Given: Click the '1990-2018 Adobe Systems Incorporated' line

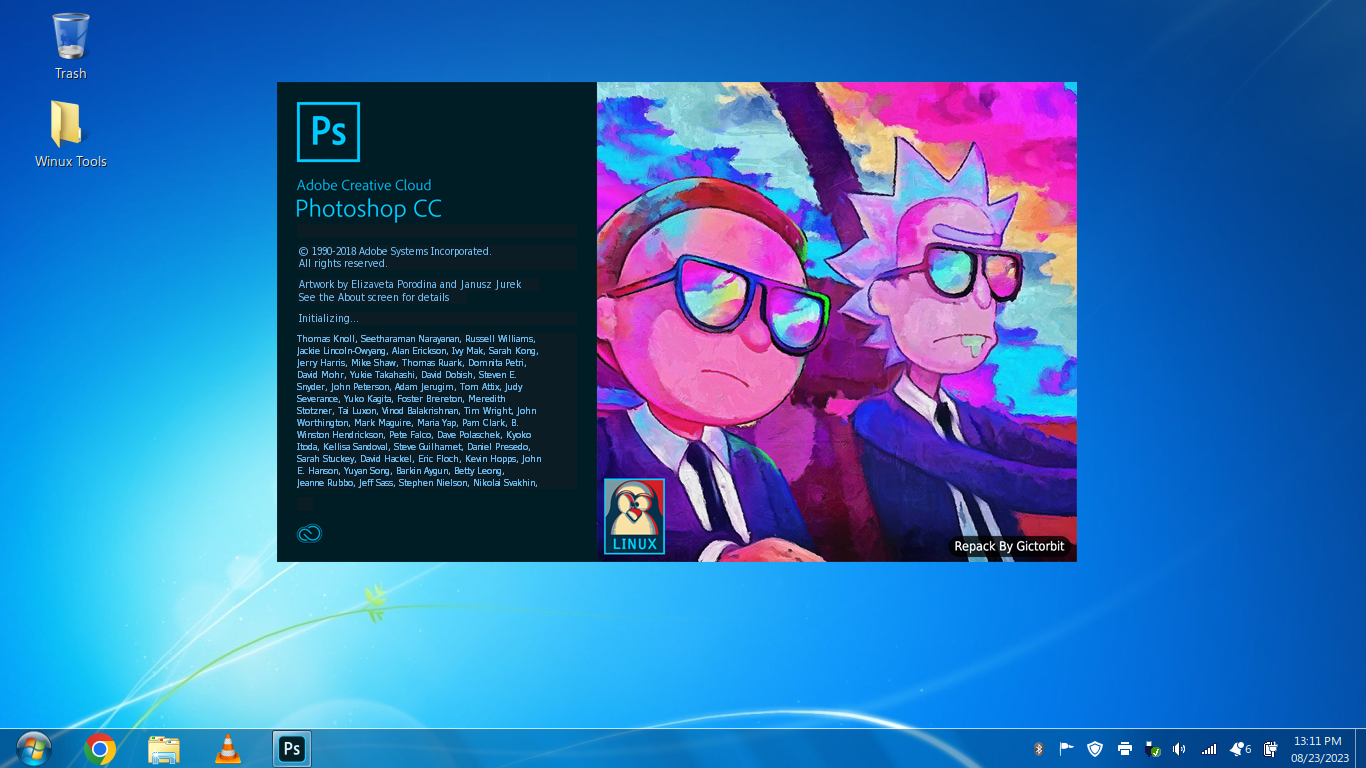Looking at the screenshot, I should click(395, 251).
